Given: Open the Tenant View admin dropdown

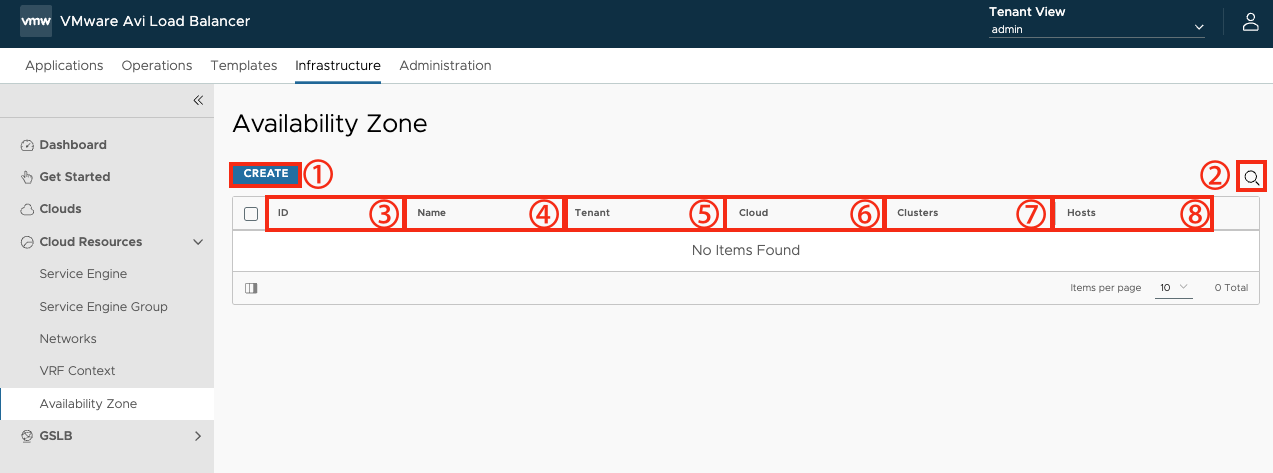Looking at the screenshot, I should click(1097, 29).
